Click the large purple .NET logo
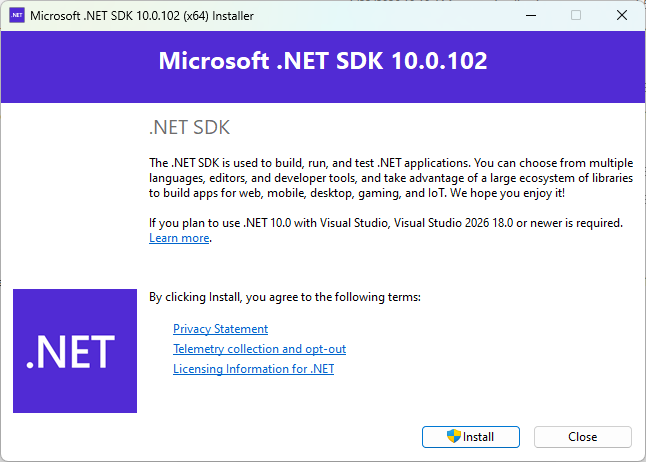The height and width of the screenshot is (462, 646). click(x=75, y=351)
